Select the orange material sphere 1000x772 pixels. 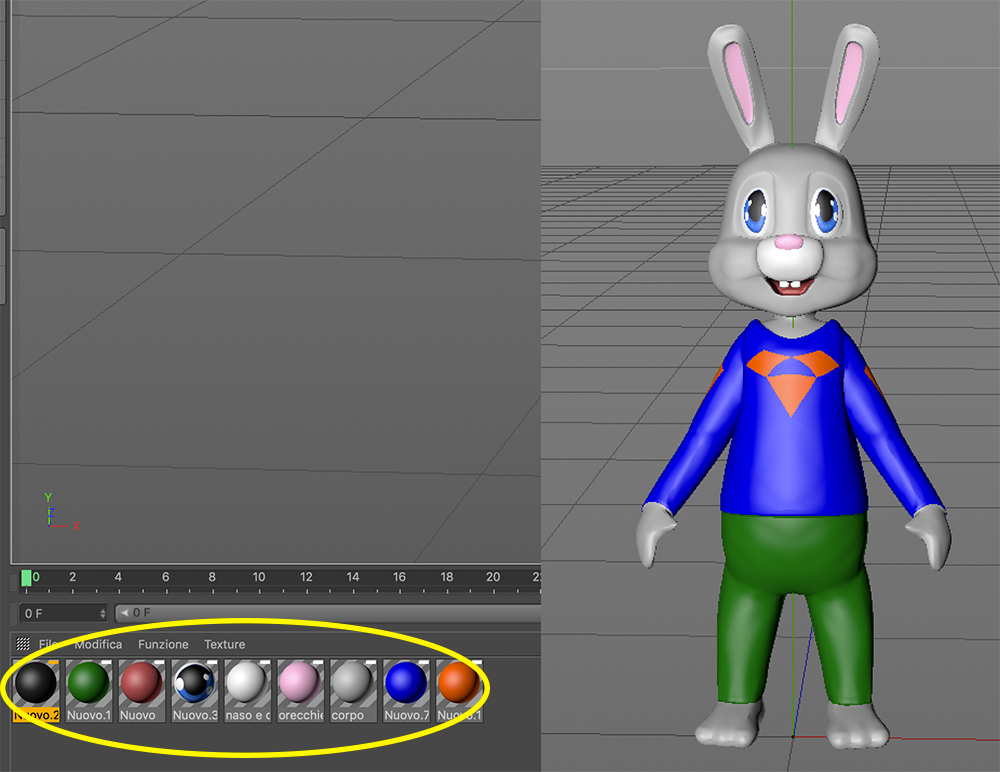(459, 683)
